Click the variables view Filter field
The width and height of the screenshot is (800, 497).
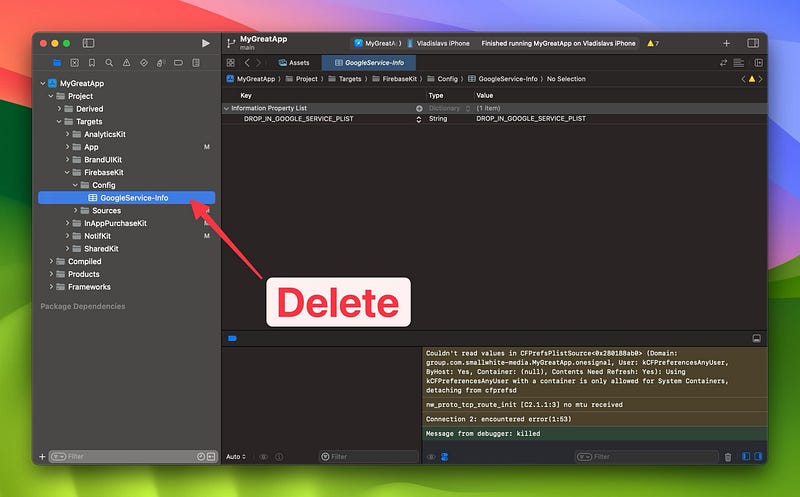point(369,457)
